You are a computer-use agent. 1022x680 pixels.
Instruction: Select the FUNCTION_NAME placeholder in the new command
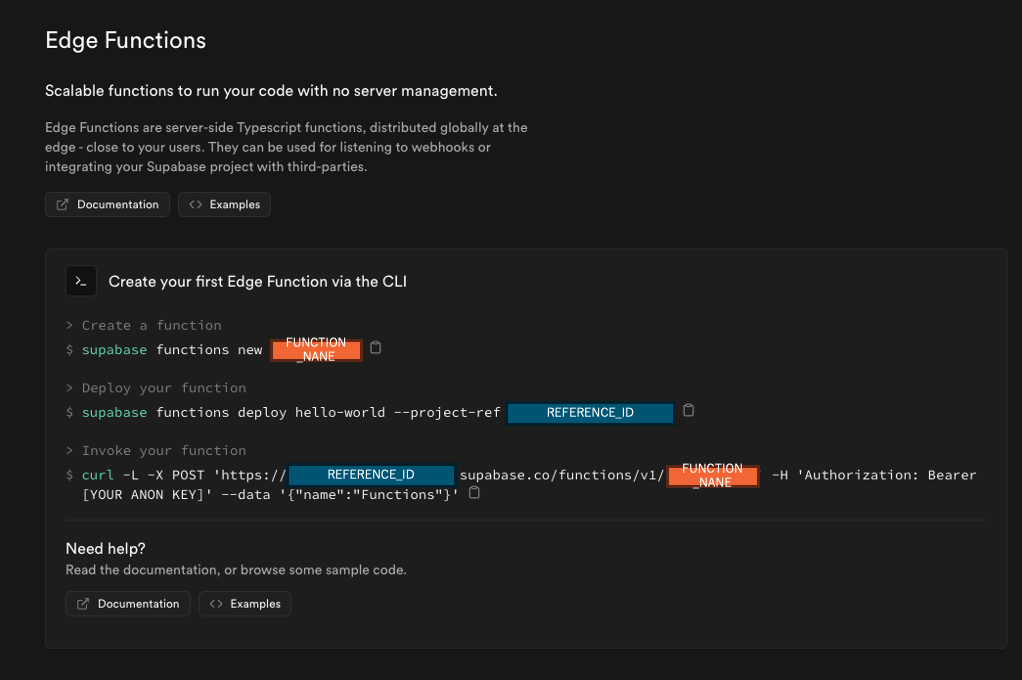click(x=316, y=349)
